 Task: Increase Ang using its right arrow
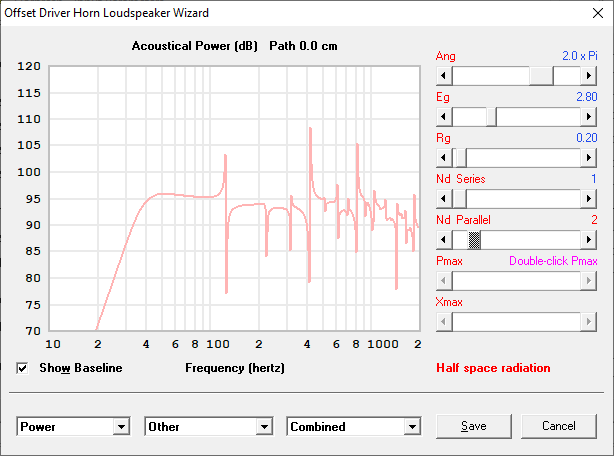(588, 76)
